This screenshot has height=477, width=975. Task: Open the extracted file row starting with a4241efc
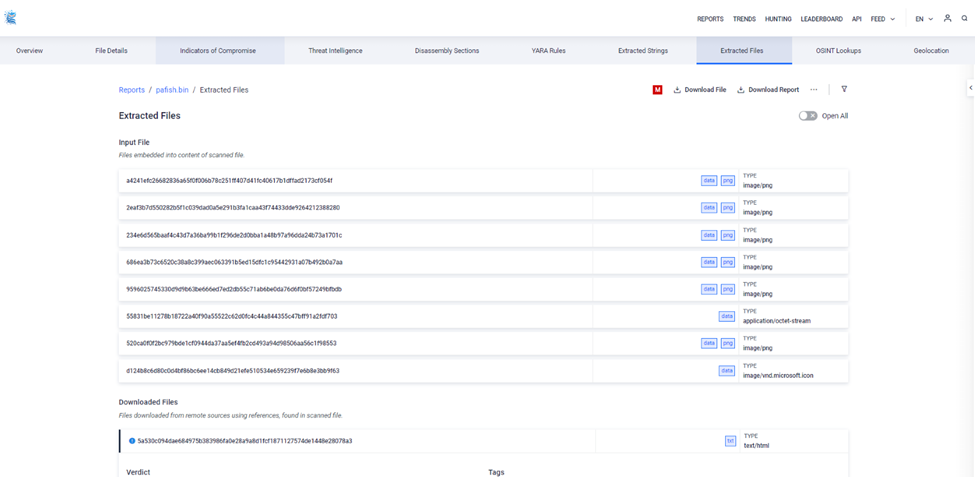pos(228,181)
